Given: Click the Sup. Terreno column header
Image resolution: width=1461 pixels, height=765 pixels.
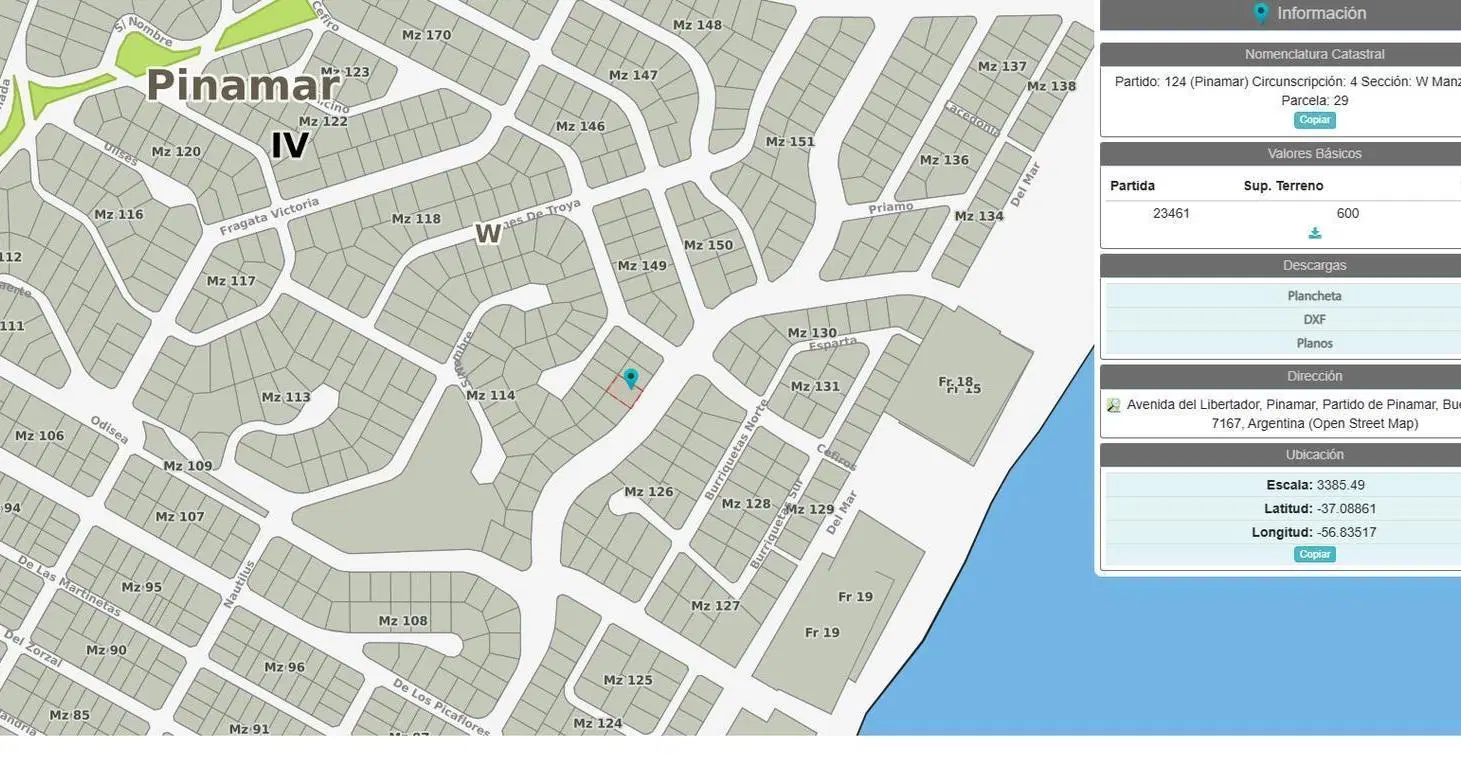Looking at the screenshot, I should (1283, 186).
